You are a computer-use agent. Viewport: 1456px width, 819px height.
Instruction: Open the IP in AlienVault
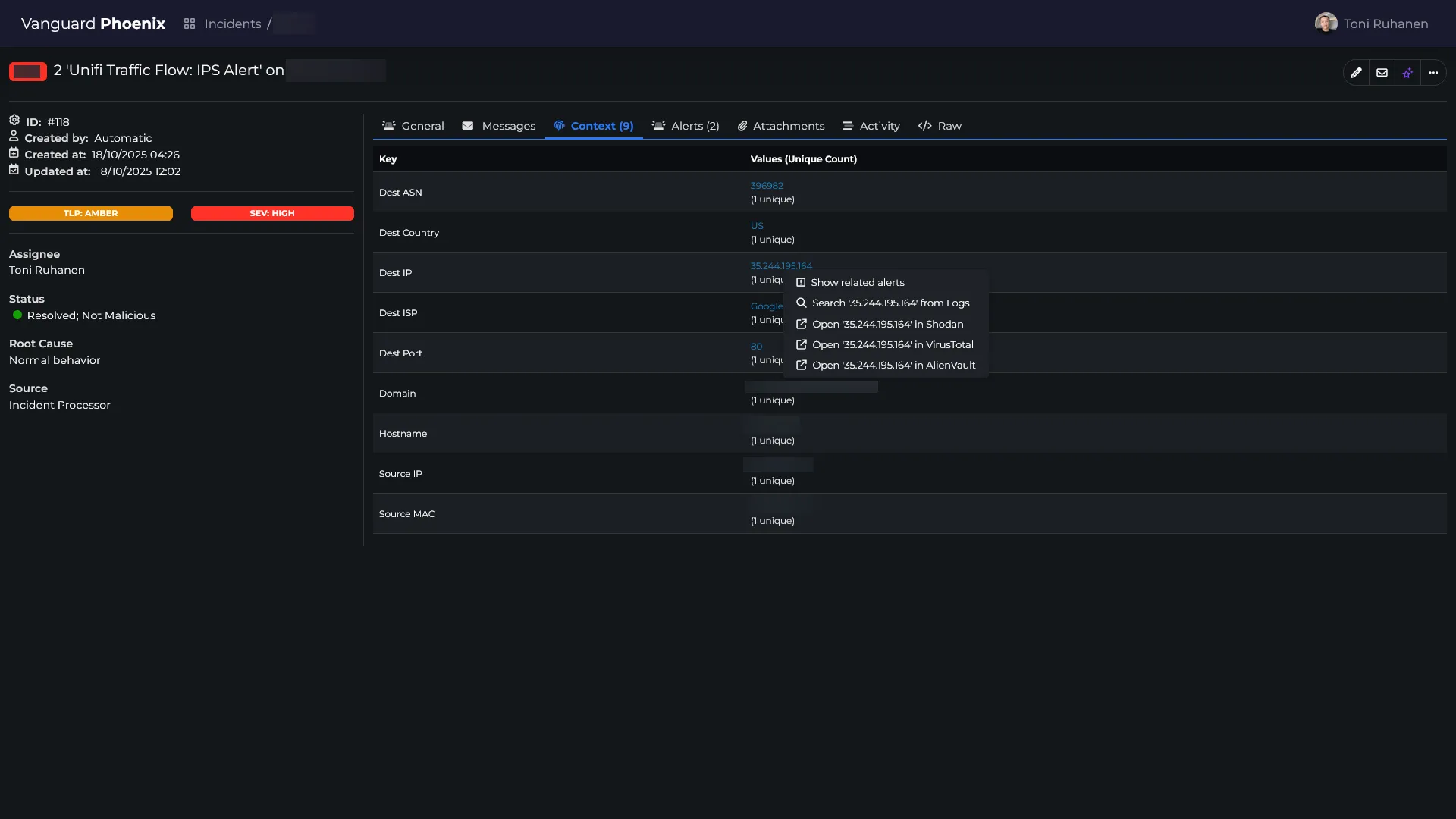(x=893, y=365)
